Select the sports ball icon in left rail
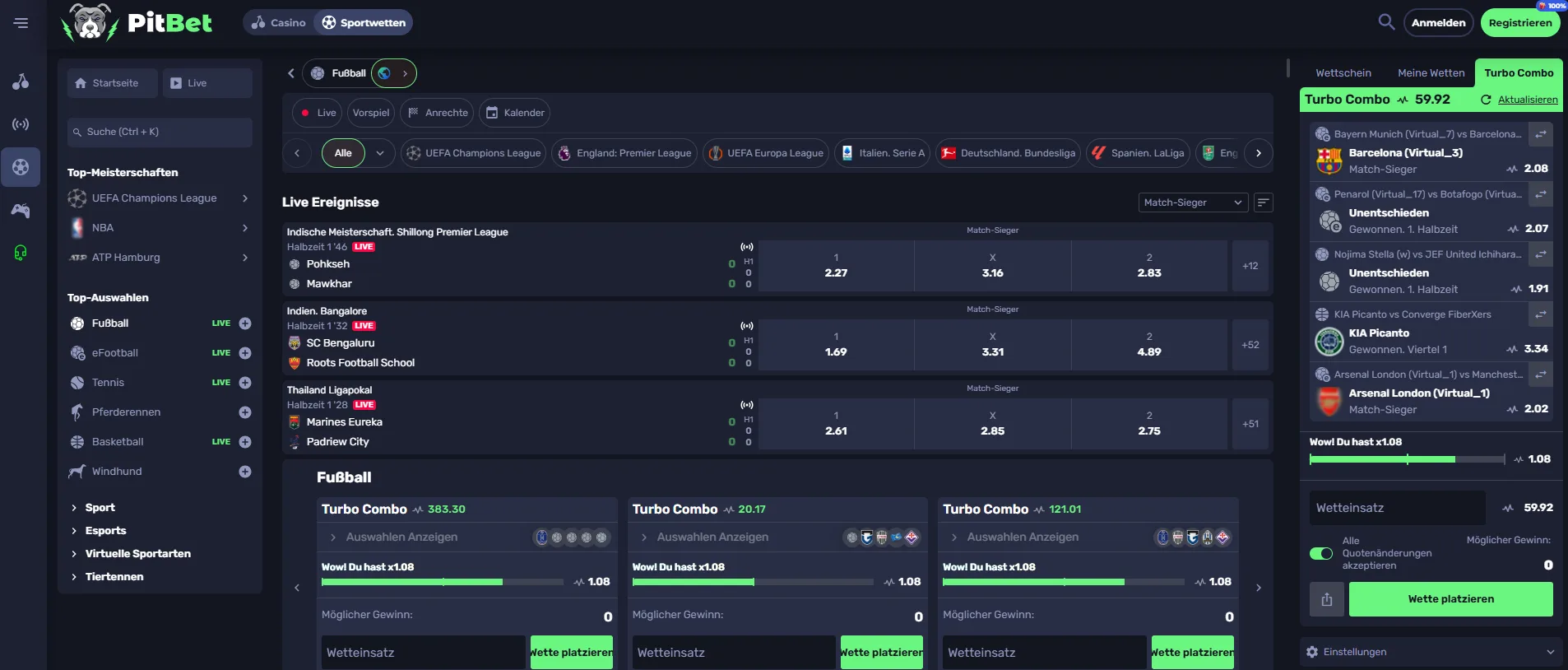The image size is (1568, 670). click(21, 167)
